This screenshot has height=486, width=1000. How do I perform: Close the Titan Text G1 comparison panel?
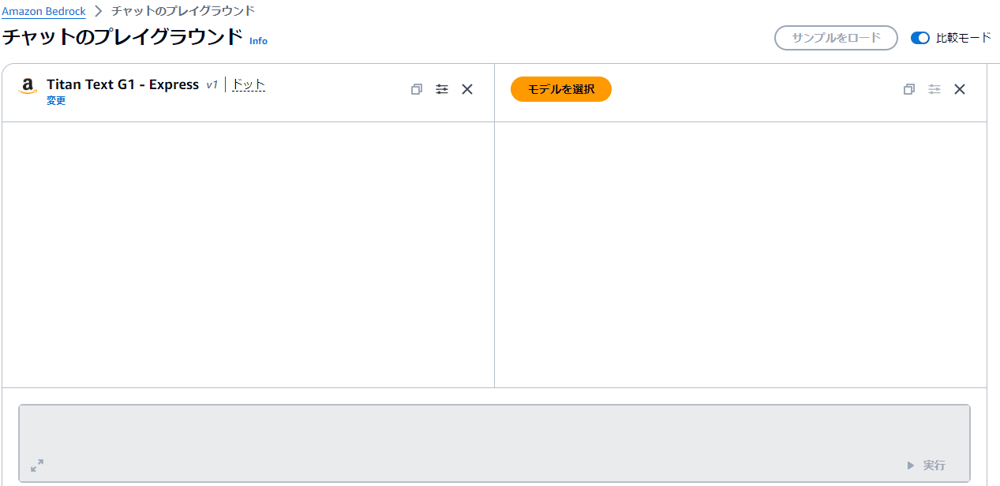tap(467, 89)
